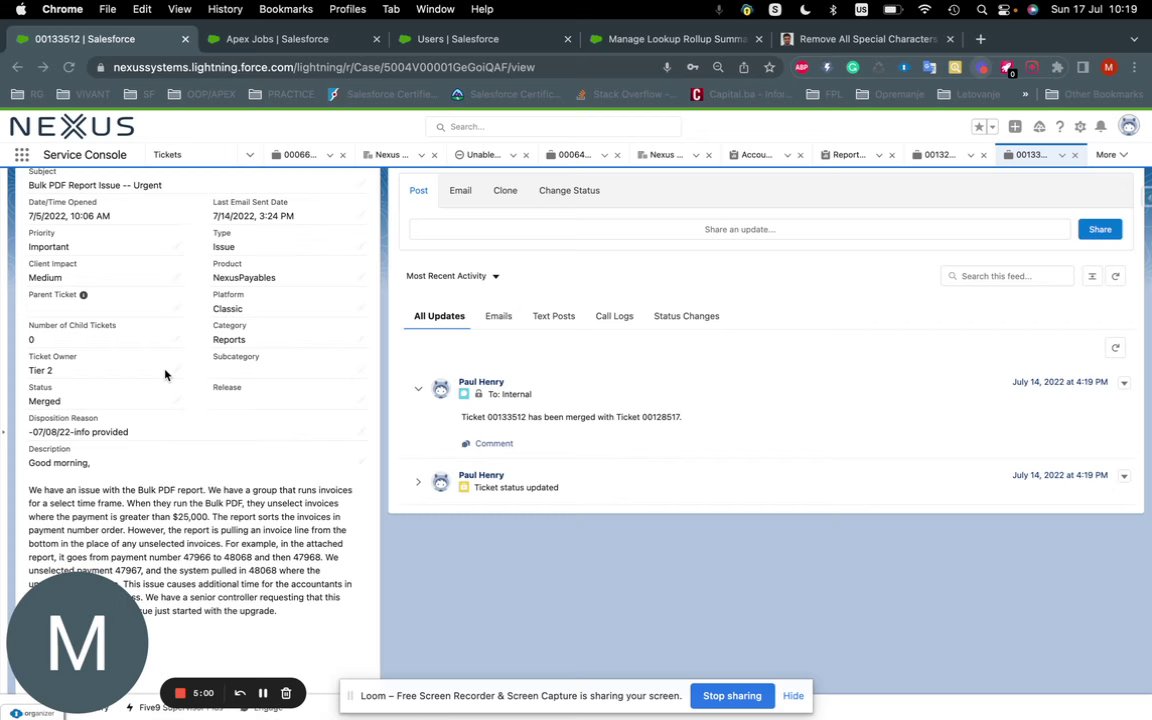Open the Trailhead guidance center icon

pyautogui.click(x=1039, y=126)
